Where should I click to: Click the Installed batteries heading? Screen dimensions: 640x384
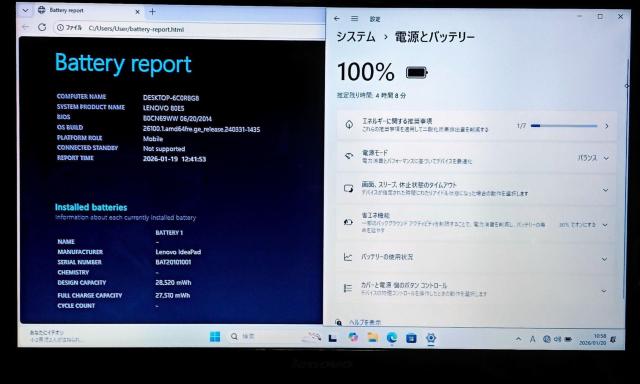[91, 207]
